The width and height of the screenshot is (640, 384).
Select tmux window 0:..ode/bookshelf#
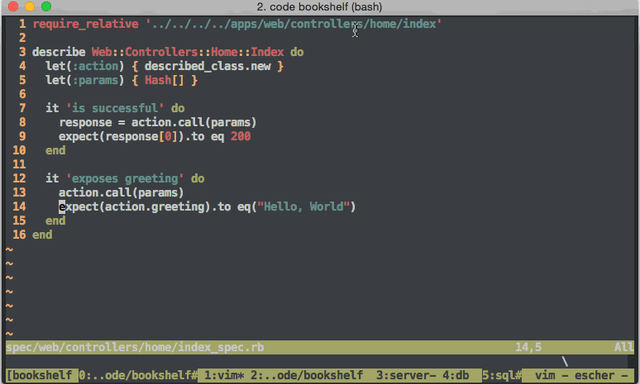138,375
